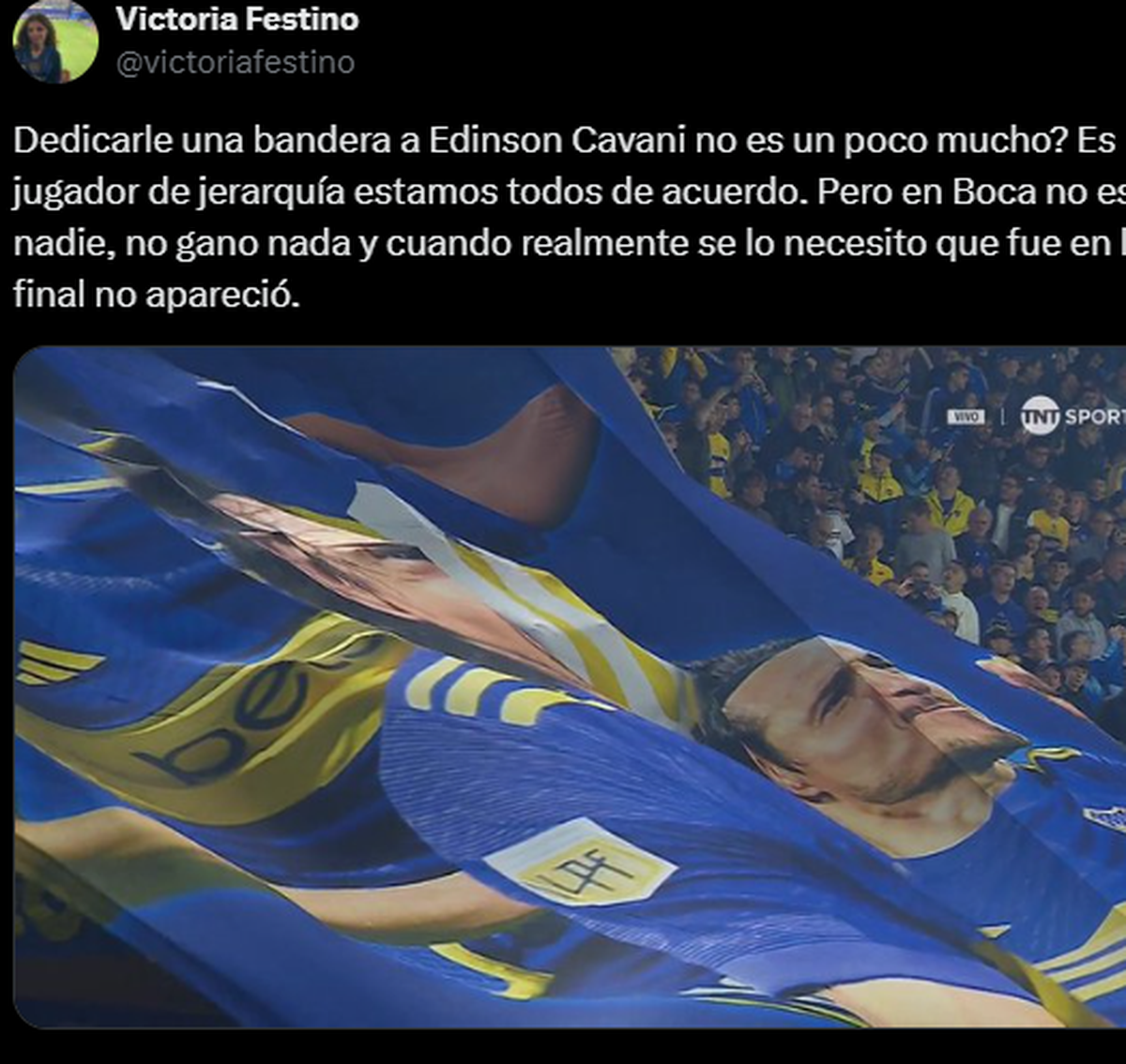Click the phrase 'jugador de jerarquía'
The height and width of the screenshot is (1064, 1126).
tap(181, 192)
